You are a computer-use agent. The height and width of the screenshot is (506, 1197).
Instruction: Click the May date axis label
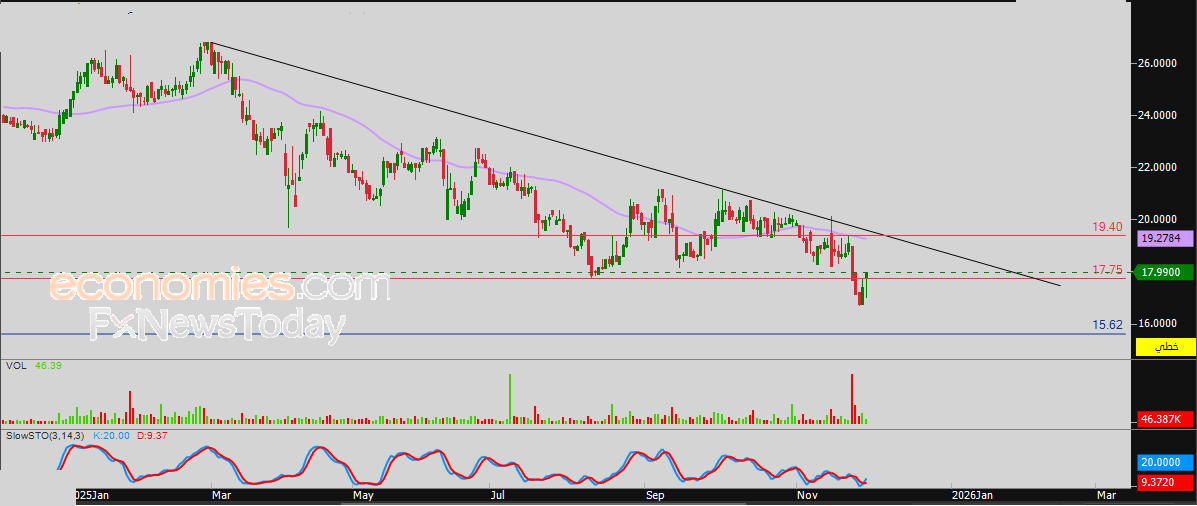pyautogui.click(x=363, y=495)
